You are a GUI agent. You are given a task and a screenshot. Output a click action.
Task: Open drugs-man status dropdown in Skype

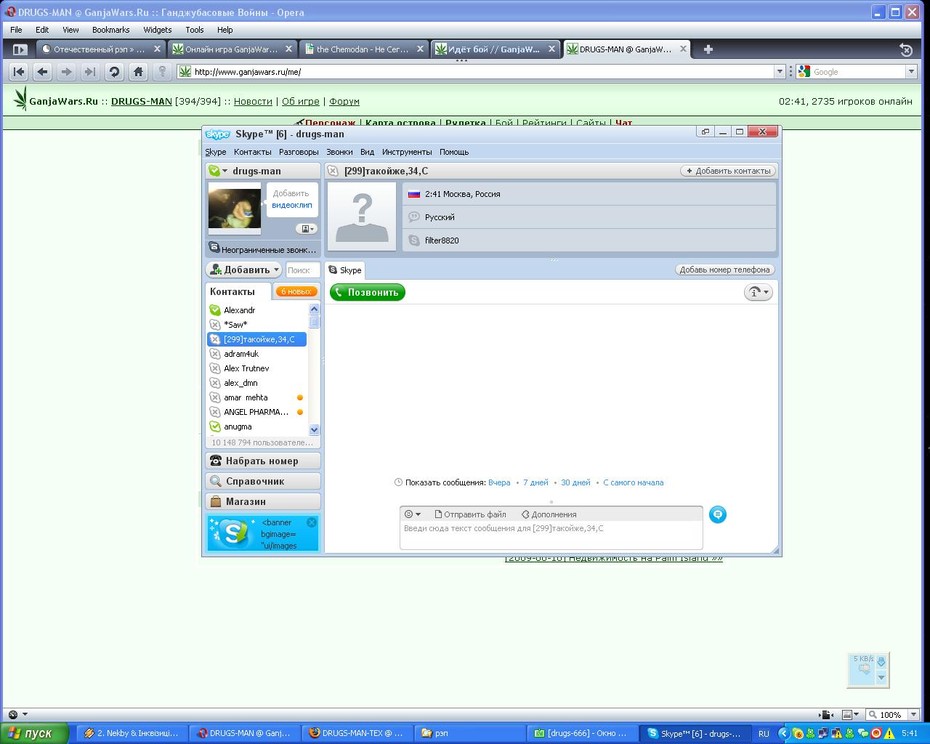(x=218, y=171)
